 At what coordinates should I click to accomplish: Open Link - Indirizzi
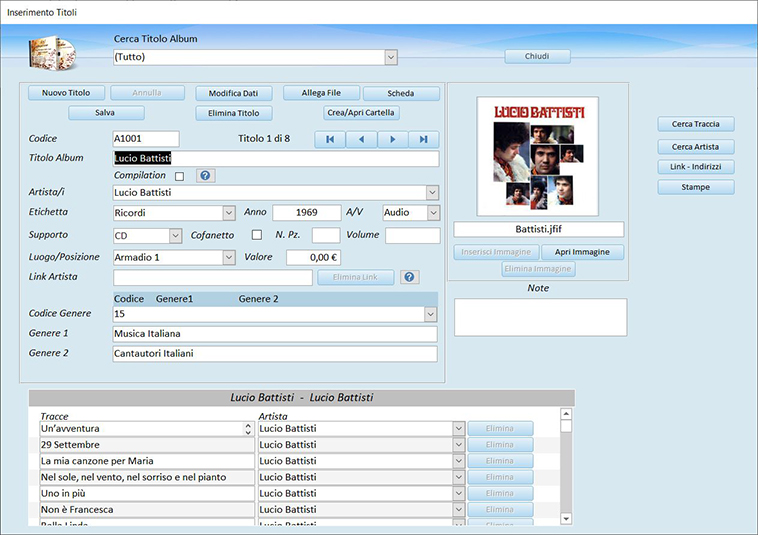click(x=696, y=167)
